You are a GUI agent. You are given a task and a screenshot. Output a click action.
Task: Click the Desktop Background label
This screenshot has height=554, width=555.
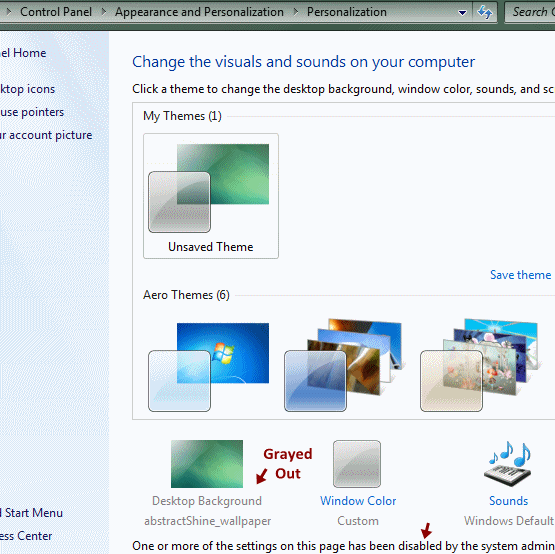click(x=207, y=501)
